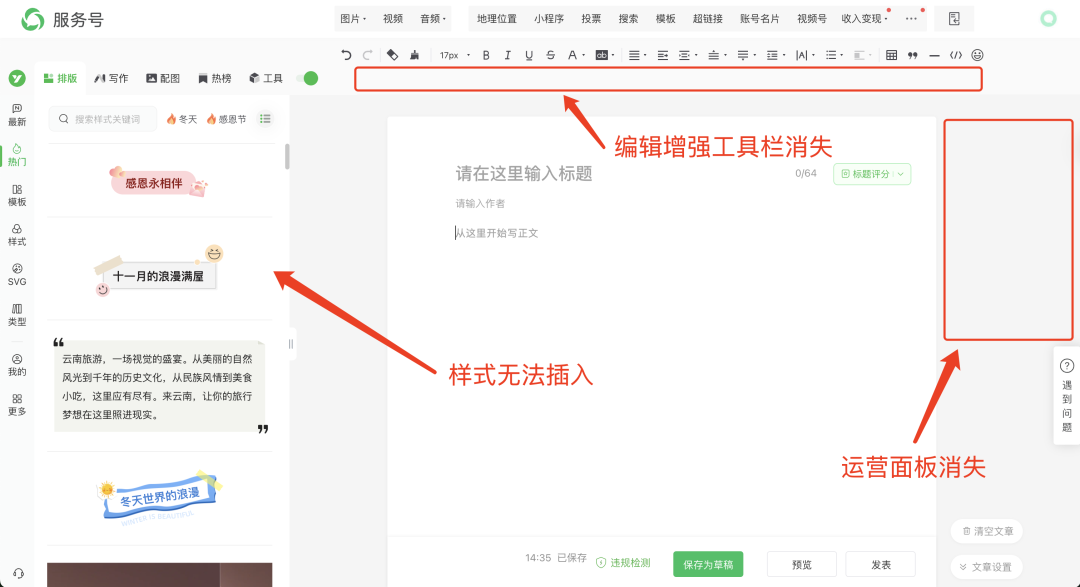Screen dimensions: 1080x587
Task: Select 热门 in the left sidebar
Action: click(x=17, y=155)
